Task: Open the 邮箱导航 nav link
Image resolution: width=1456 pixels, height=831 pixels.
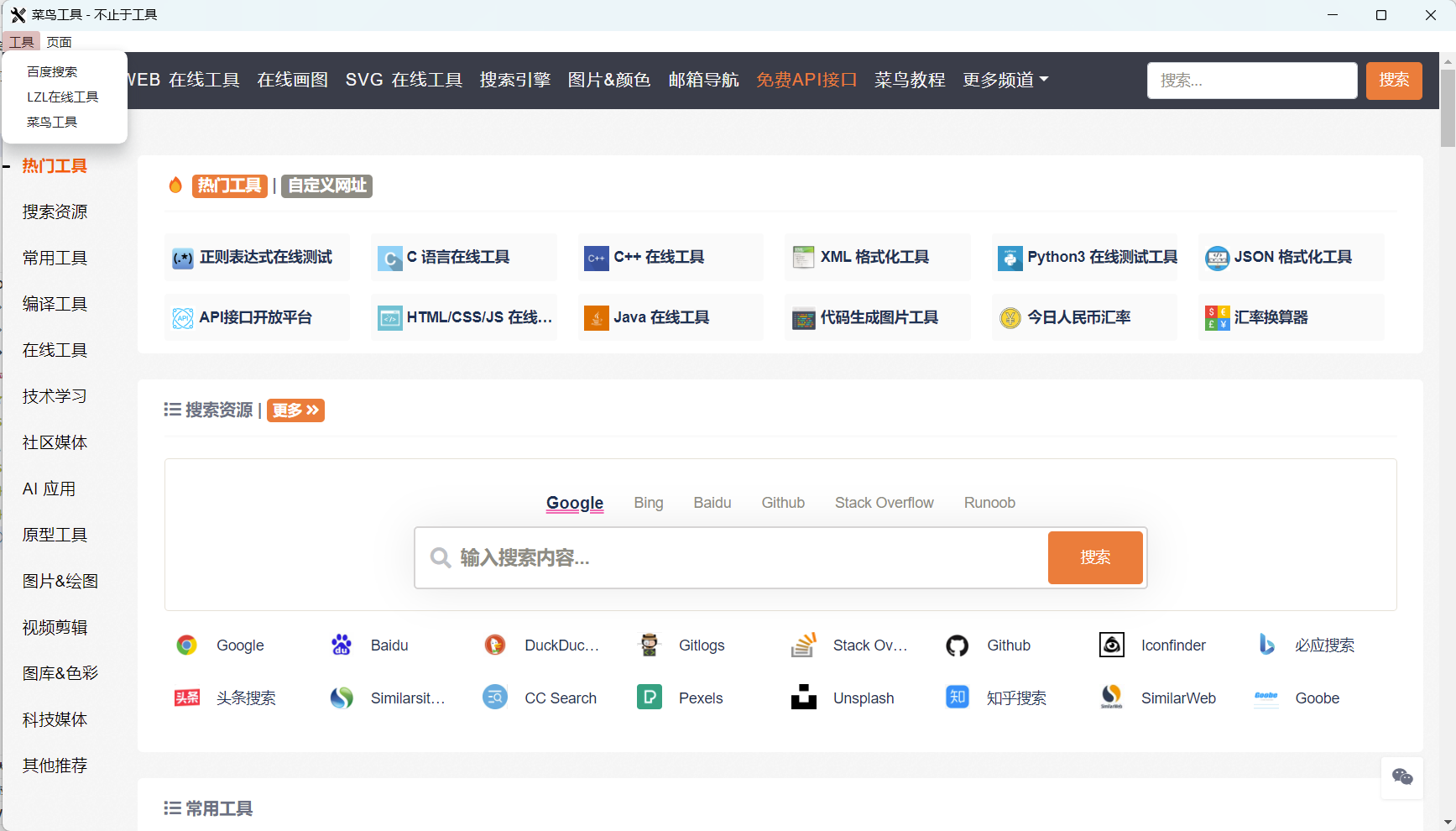Action: [x=703, y=80]
